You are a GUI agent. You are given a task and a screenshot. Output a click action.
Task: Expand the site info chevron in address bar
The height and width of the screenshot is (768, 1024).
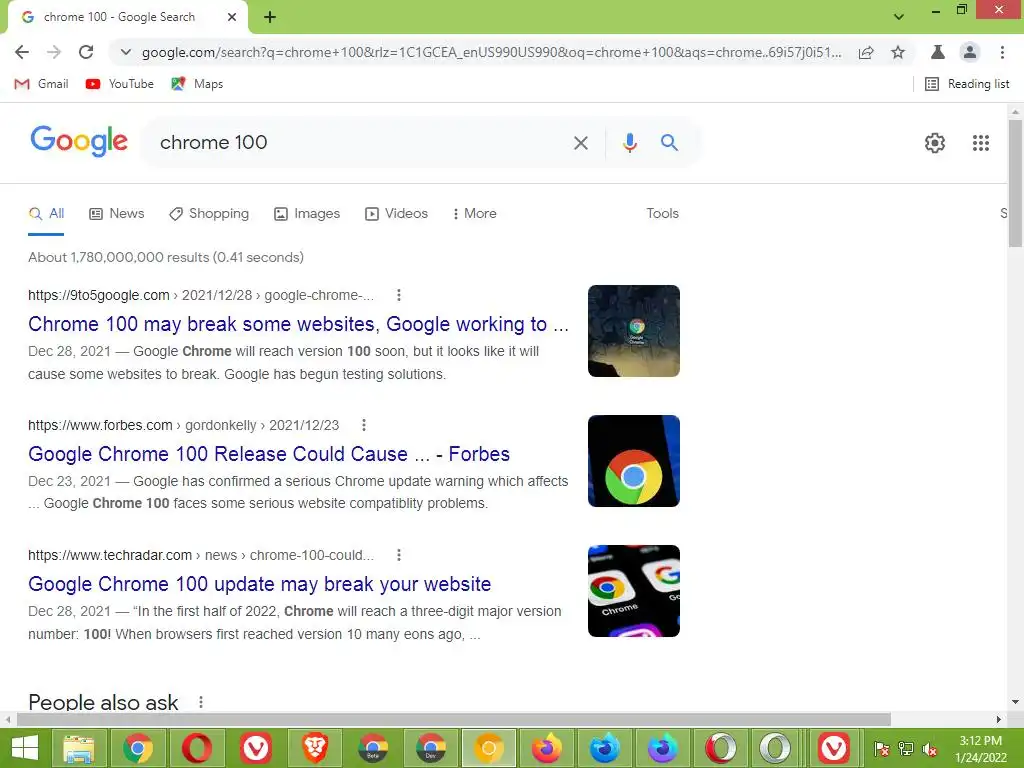pos(126,52)
